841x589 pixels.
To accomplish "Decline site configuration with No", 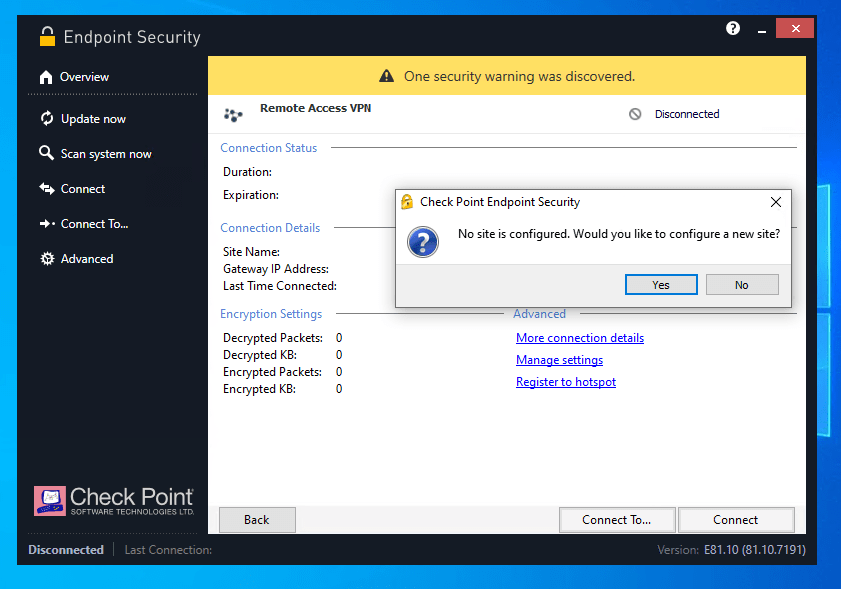I will 742,284.
